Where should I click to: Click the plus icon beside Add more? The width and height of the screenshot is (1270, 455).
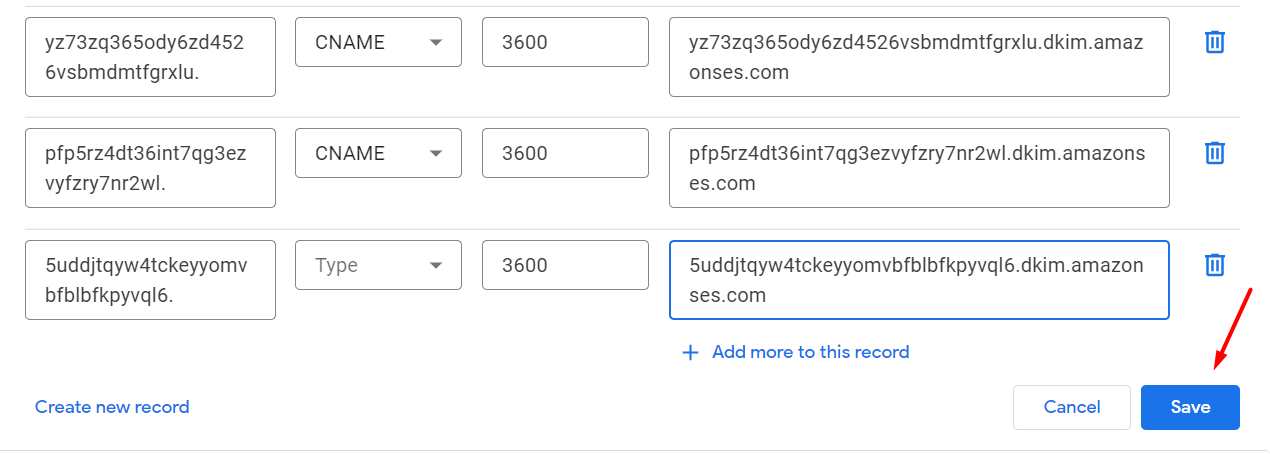(x=690, y=352)
